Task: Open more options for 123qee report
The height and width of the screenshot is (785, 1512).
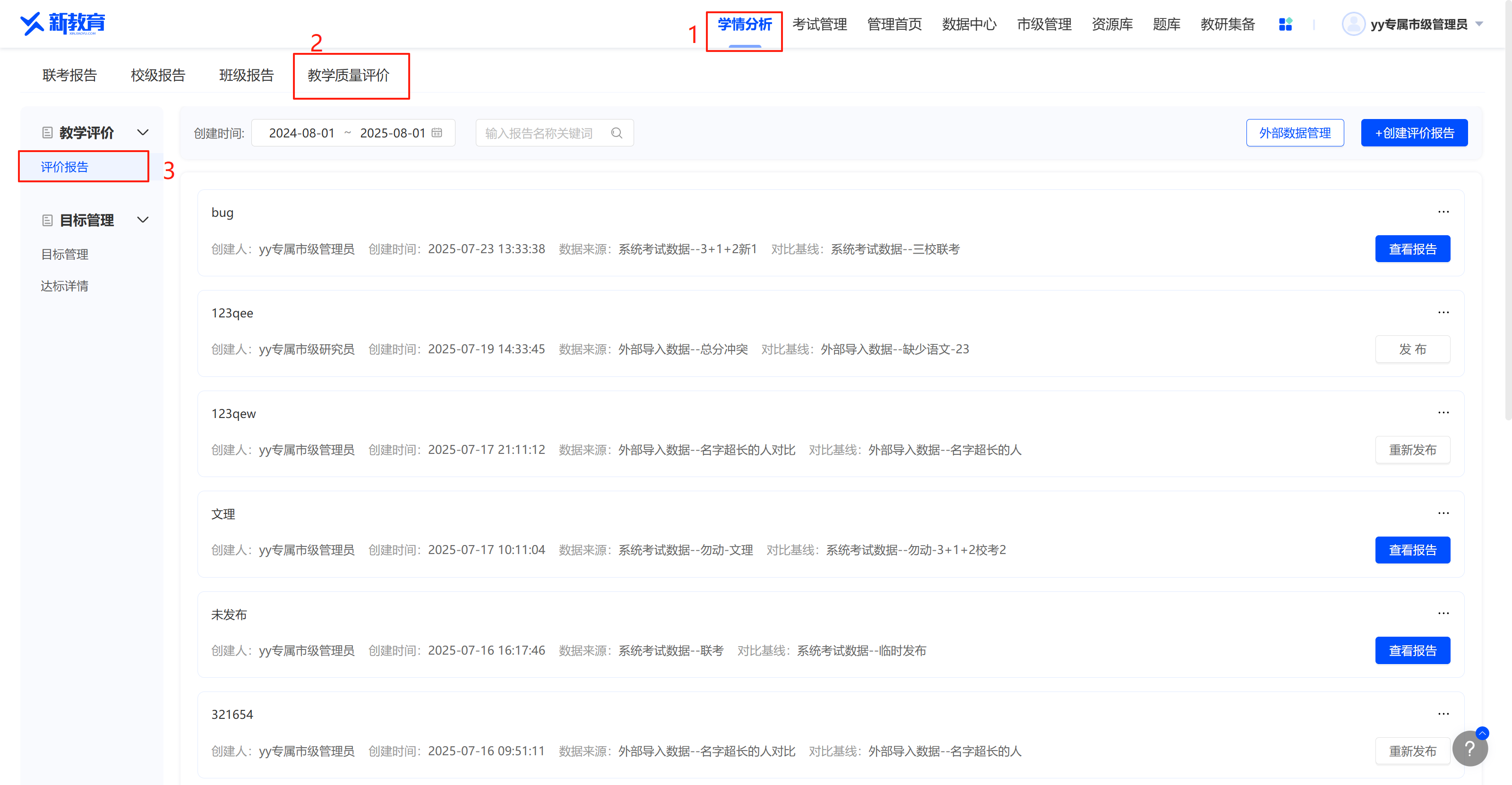Action: click(x=1443, y=313)
